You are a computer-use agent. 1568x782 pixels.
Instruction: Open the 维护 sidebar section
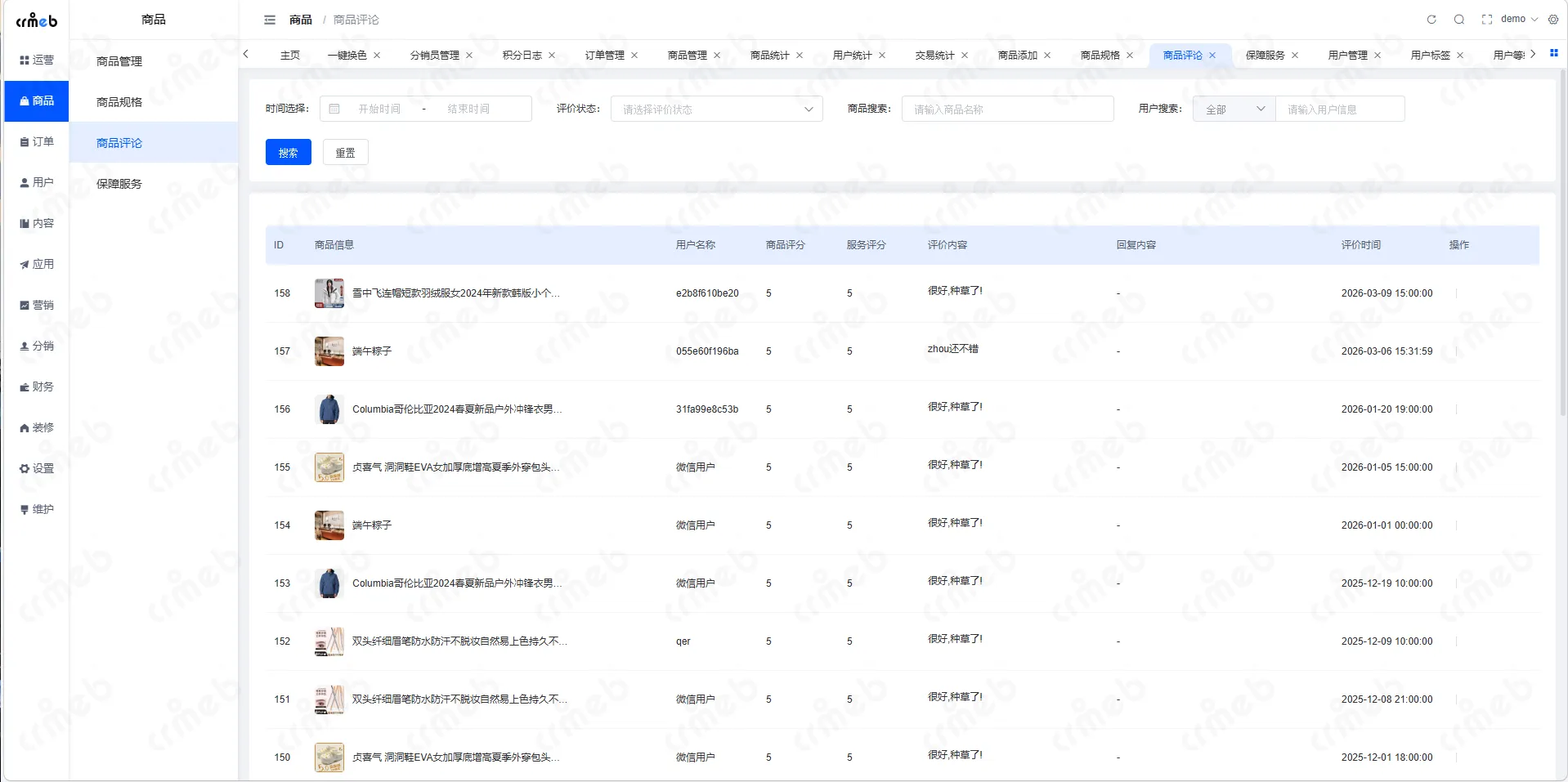click(37, 509)
